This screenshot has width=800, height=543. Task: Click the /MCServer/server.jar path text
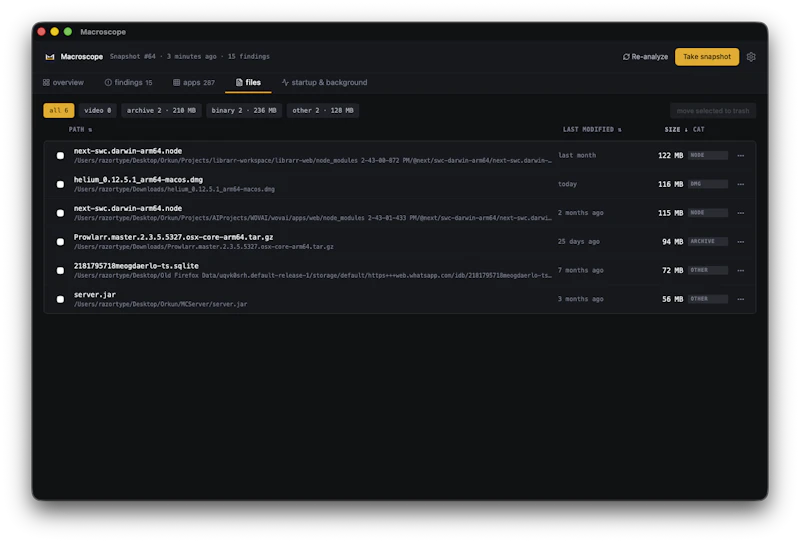(161, 304)
